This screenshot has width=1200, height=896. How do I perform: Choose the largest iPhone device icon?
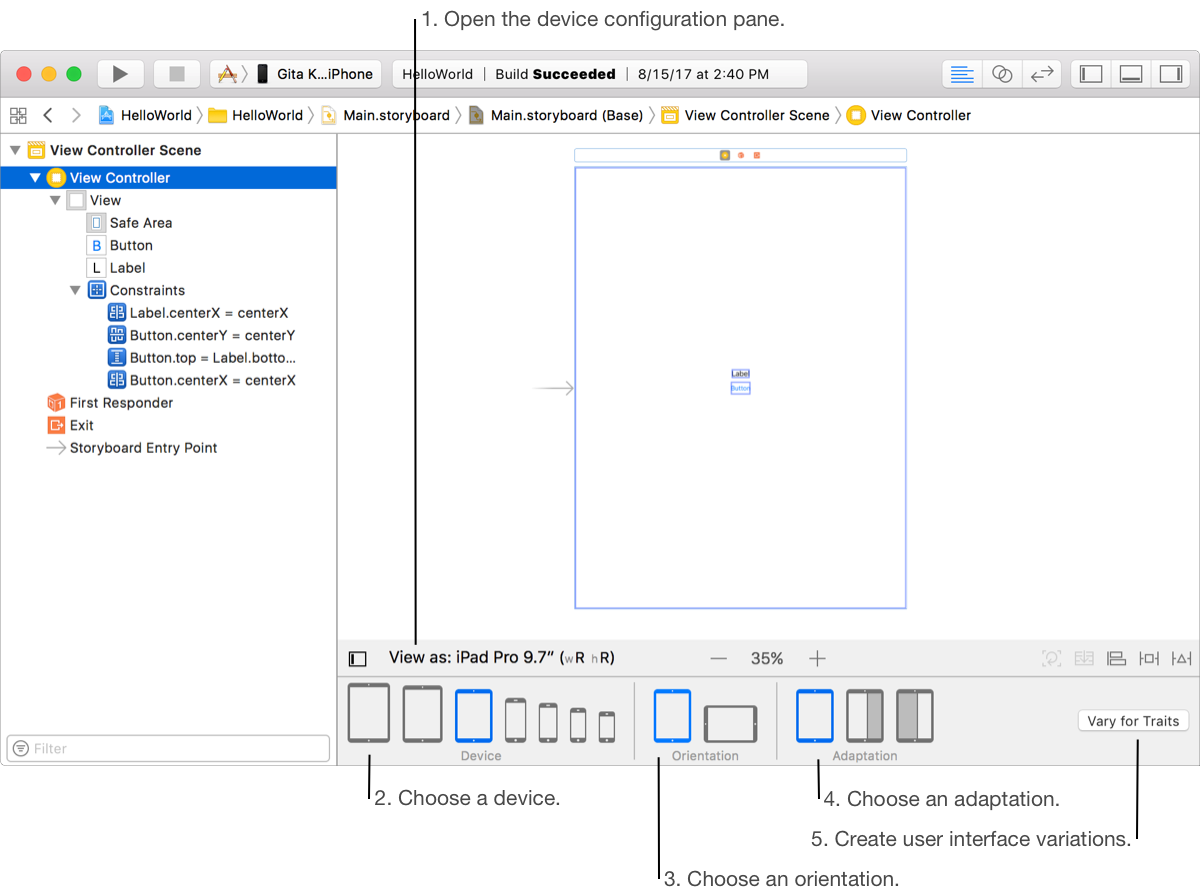pos(515,720)
